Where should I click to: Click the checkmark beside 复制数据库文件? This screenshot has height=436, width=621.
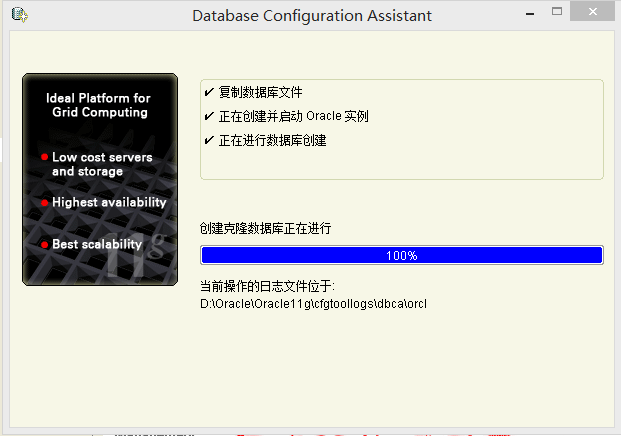209,92
